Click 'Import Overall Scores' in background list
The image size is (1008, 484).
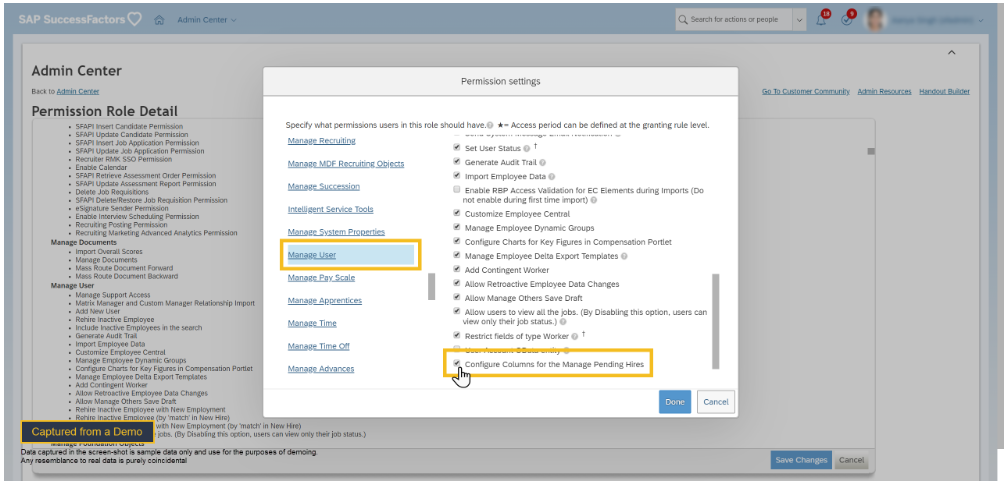107,252
